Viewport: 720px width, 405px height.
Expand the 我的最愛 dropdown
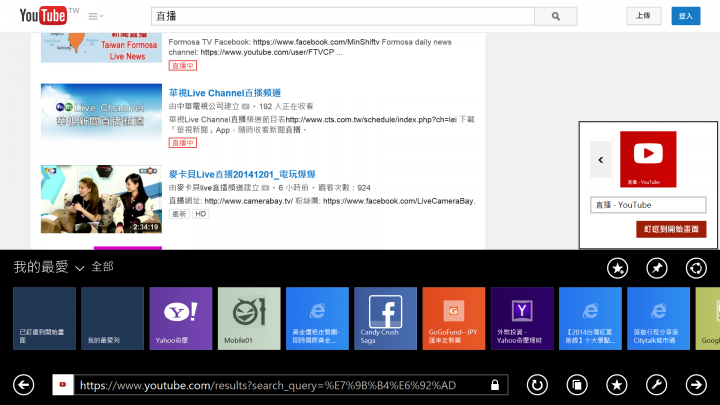point(49,267)
